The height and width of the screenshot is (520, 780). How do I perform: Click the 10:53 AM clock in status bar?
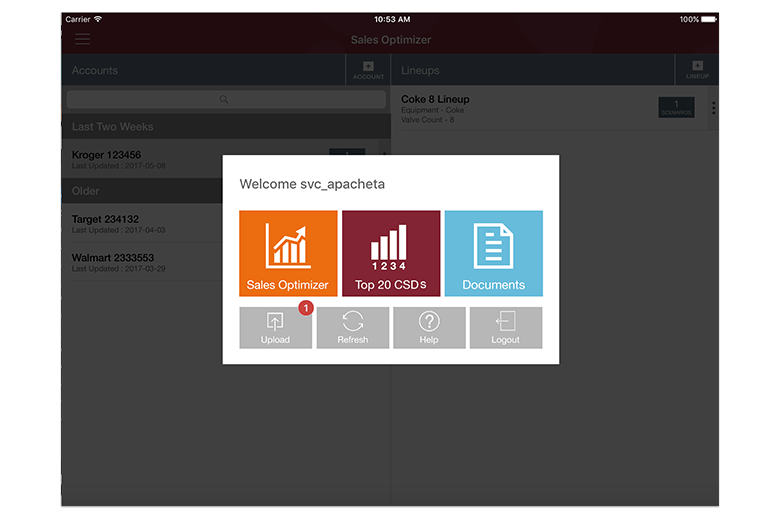tap(392, 19)
